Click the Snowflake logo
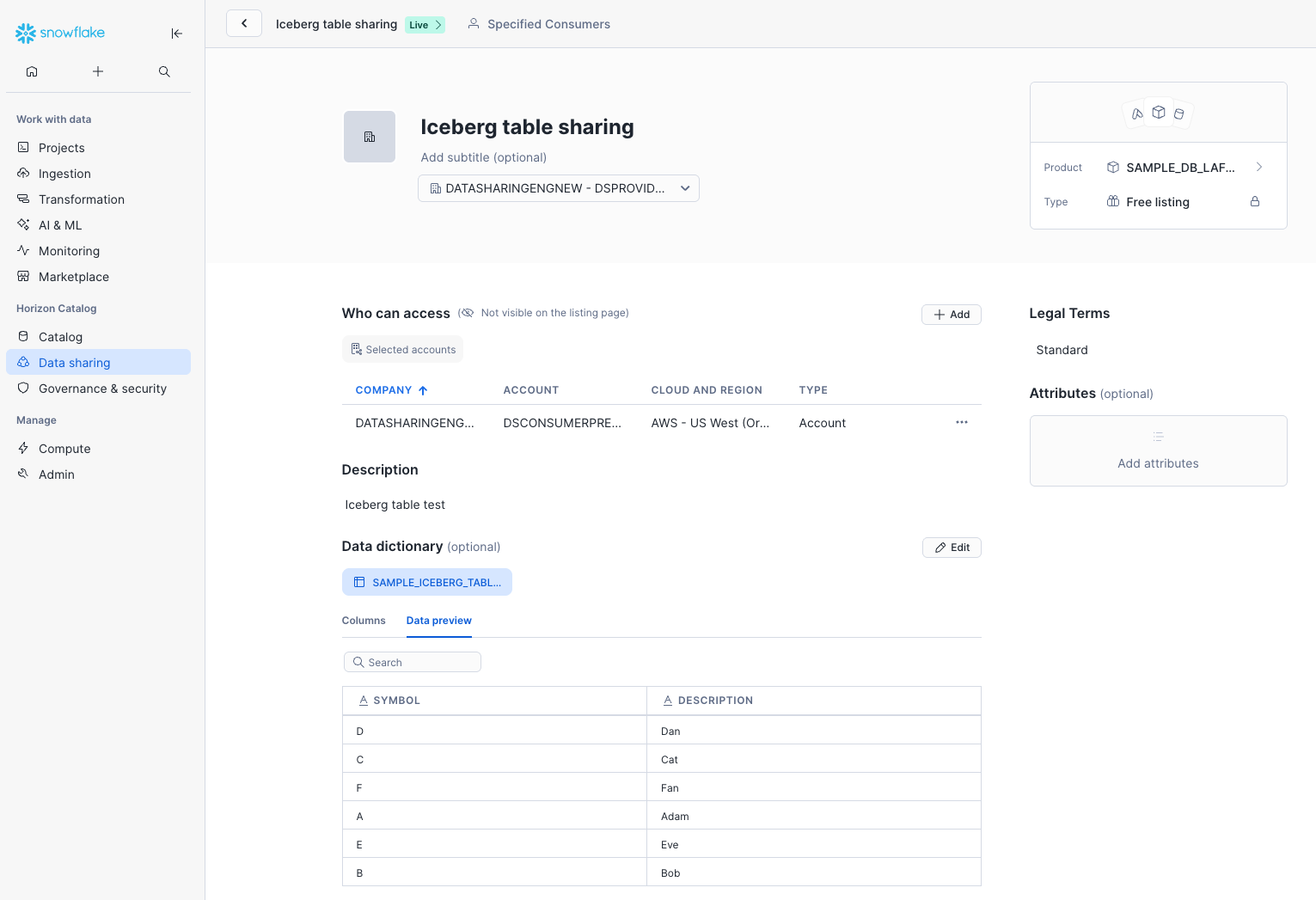The image size is (1316, 900). [59, 33]
